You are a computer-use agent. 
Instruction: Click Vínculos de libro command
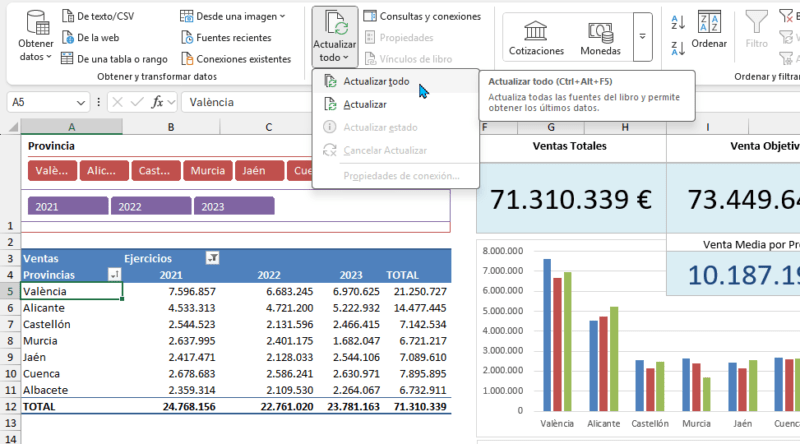(409, 59)
